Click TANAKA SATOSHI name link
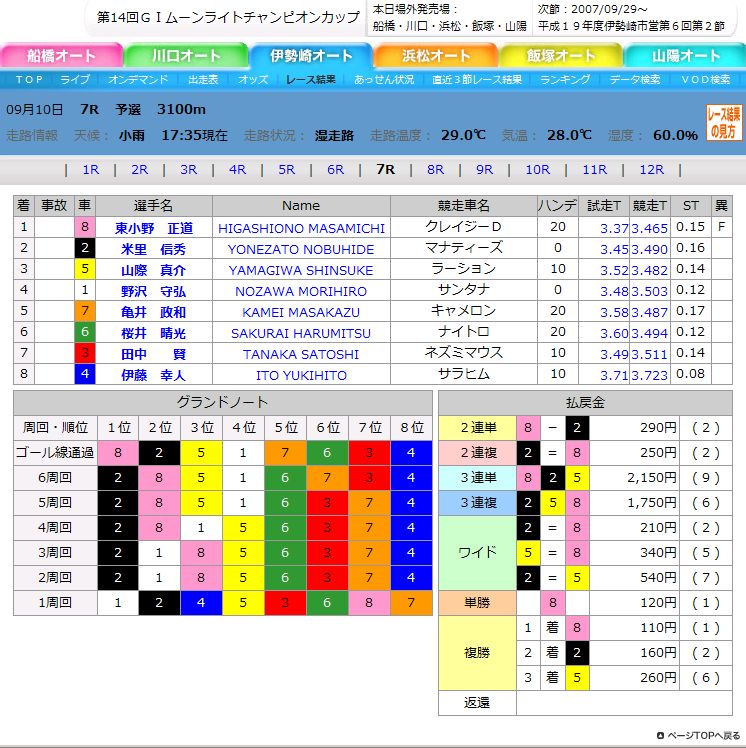Image resolution: width=746 pixels, height=748 pixels. 301,354
